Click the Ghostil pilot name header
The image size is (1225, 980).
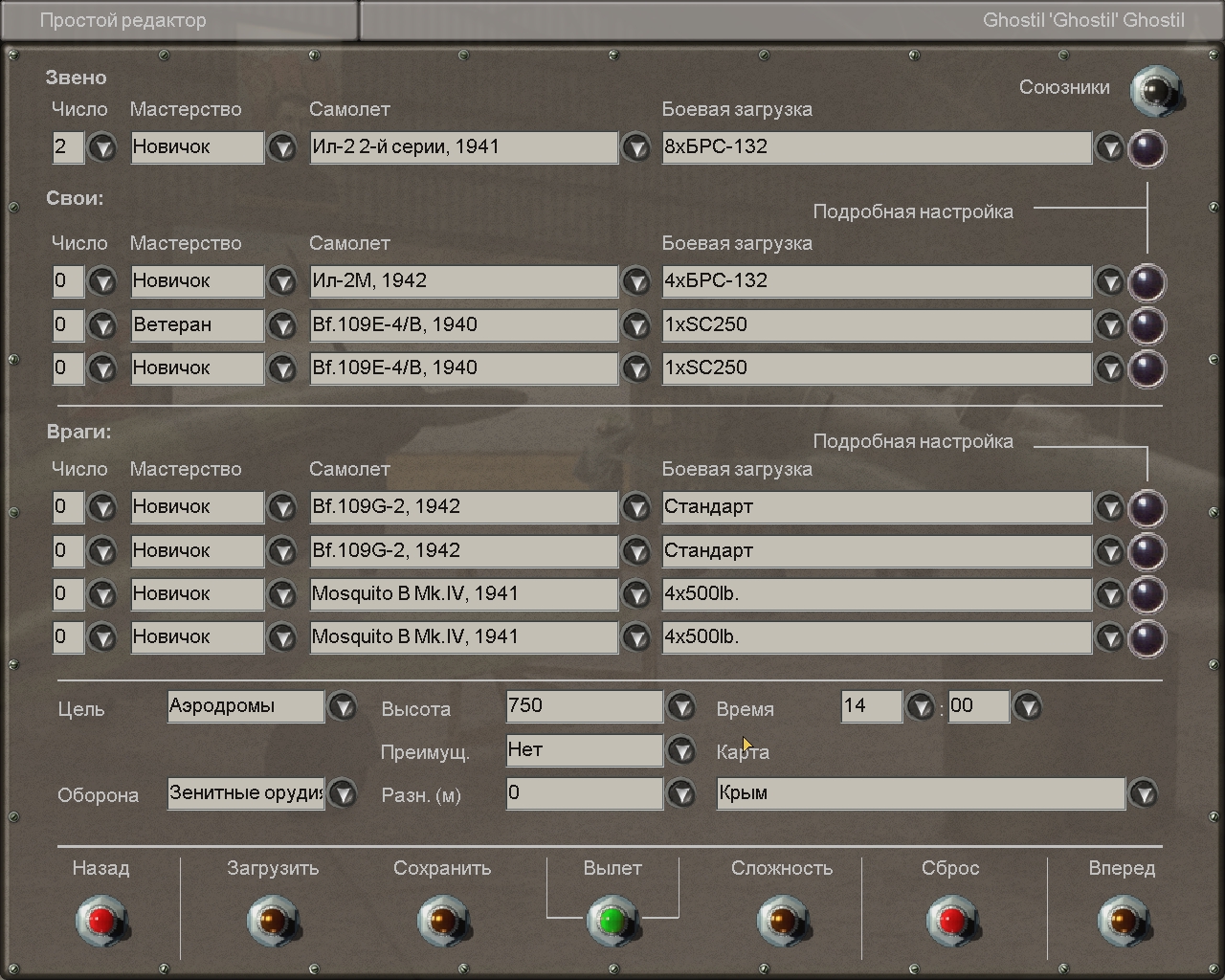1082,20
